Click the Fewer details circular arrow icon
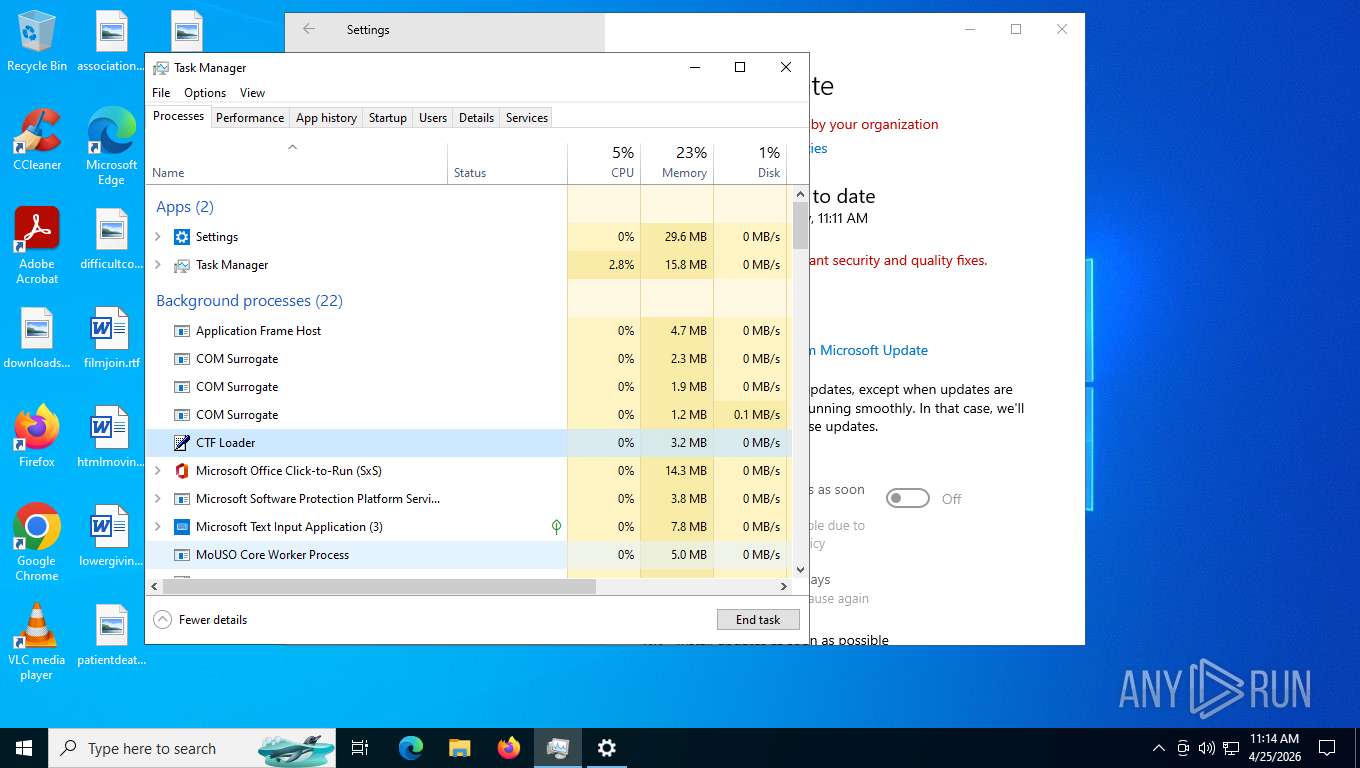 point(162,620)
